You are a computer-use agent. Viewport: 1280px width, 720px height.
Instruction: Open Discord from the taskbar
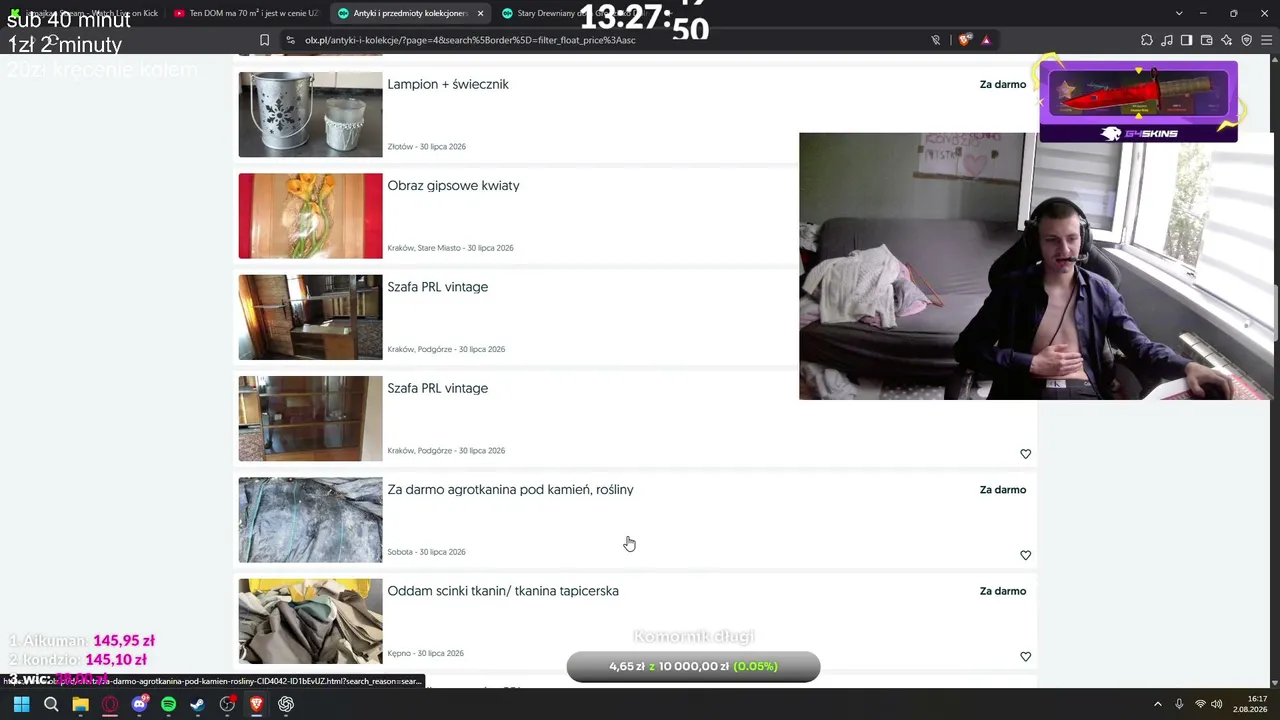point(139,704)
